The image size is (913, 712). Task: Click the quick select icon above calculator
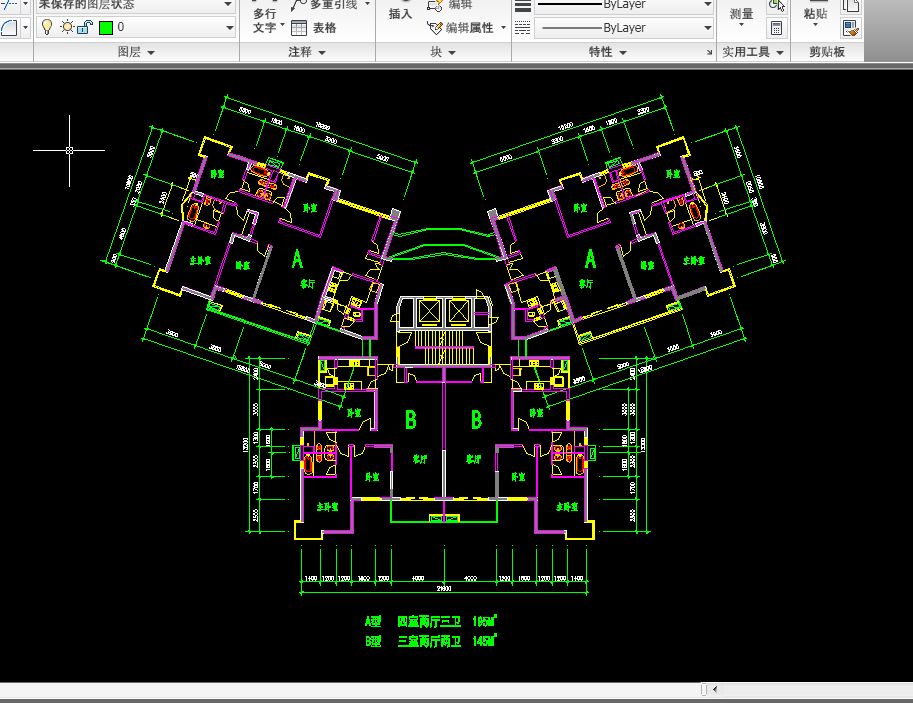tap(777, 6)
